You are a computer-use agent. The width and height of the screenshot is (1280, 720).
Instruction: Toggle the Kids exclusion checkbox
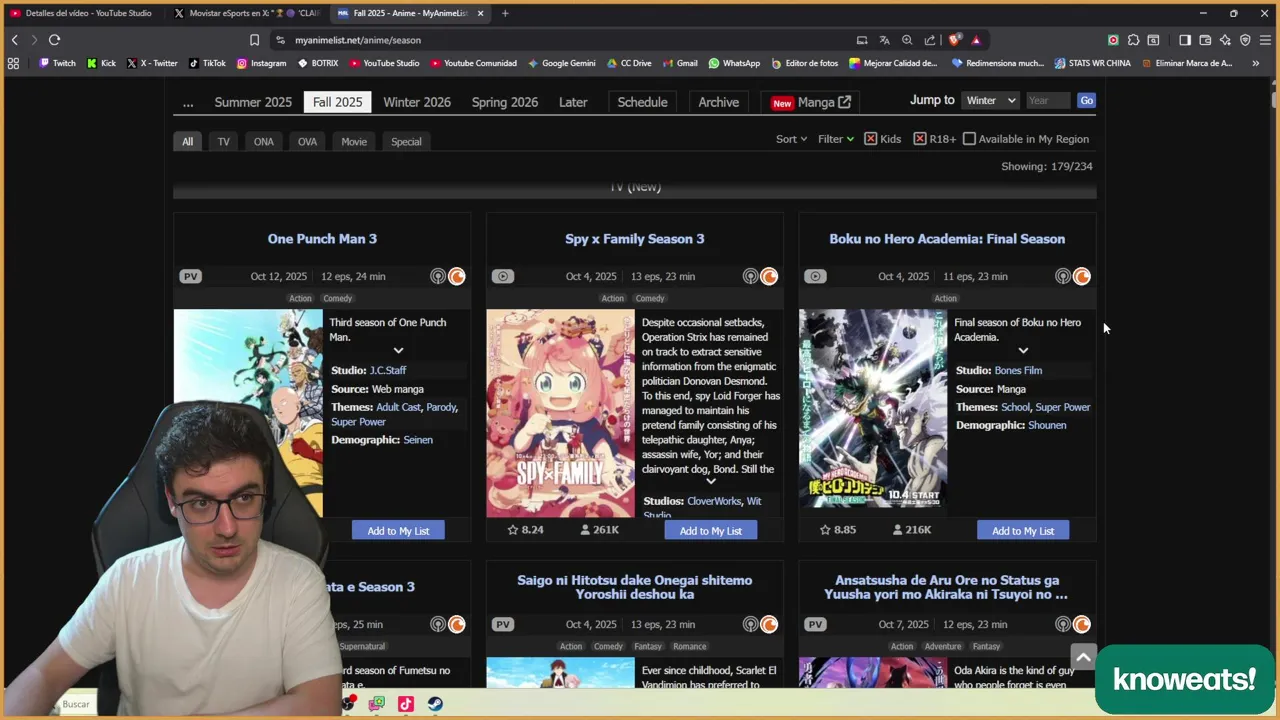870,139
